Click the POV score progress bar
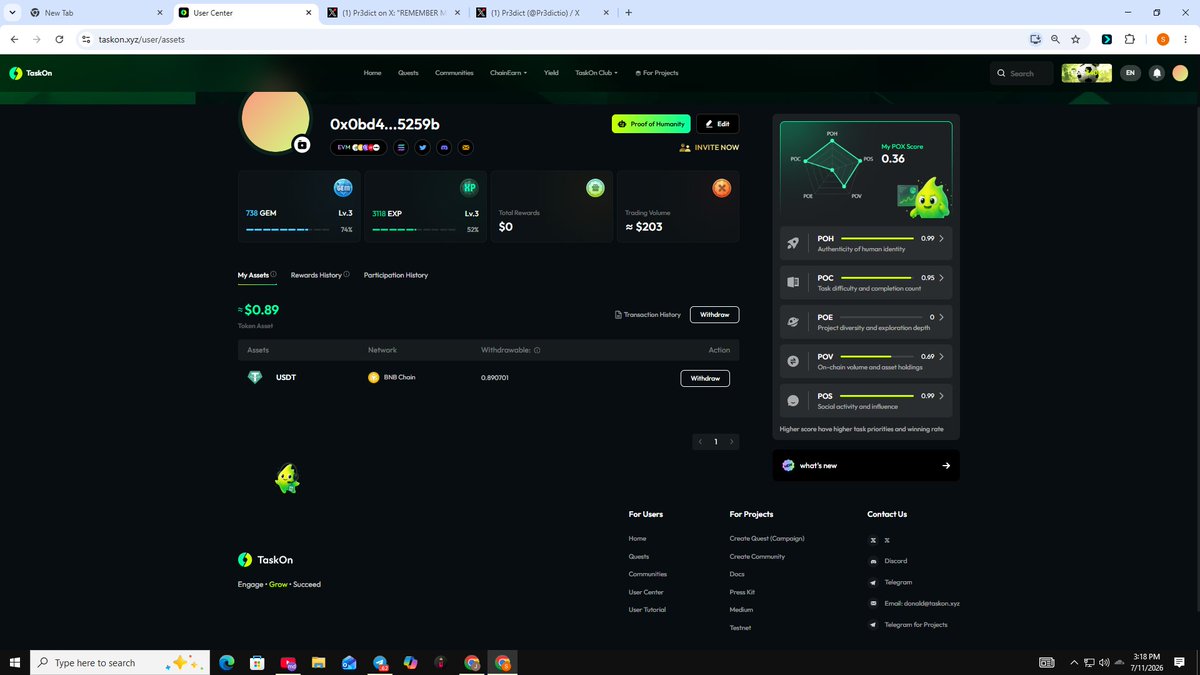 [876, 357]
